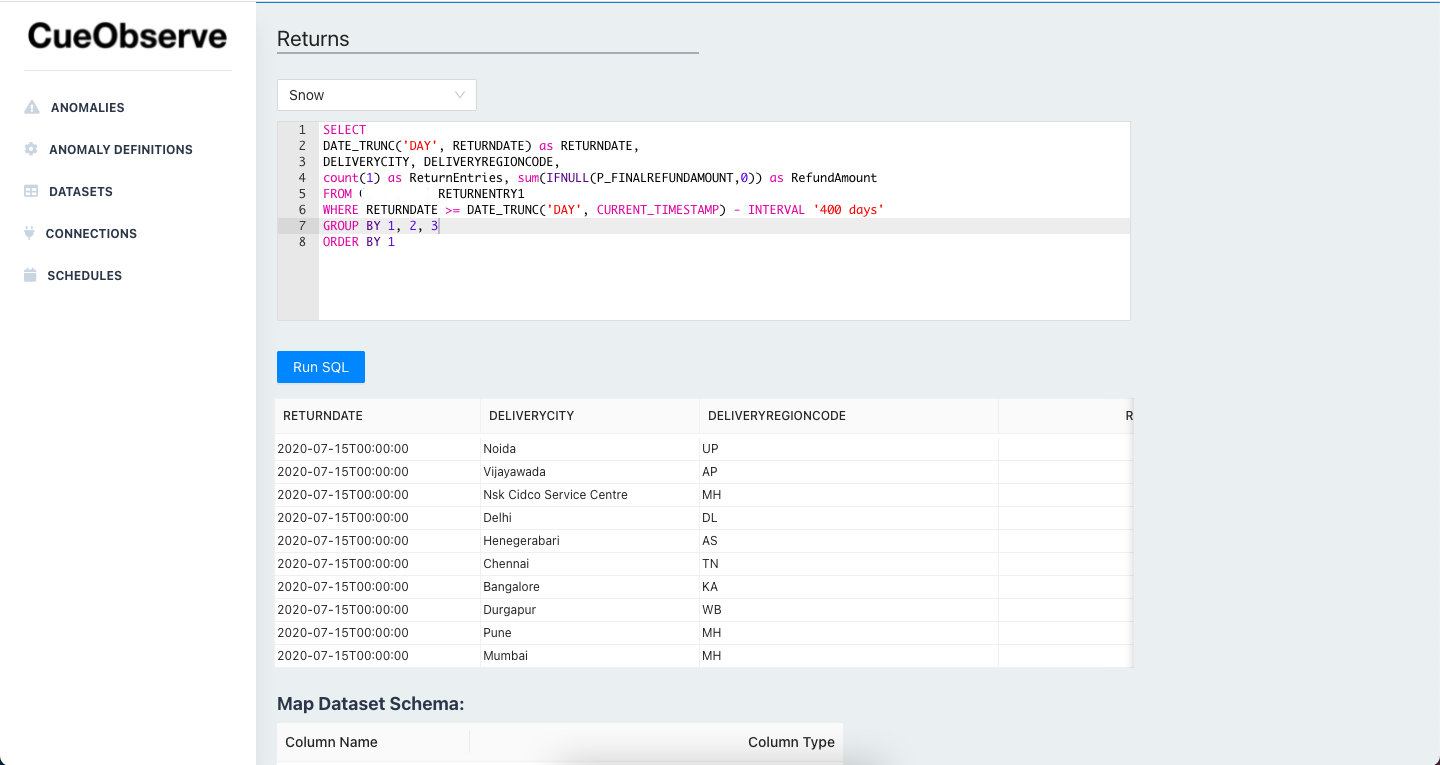Select line number 4 in gutter
The height and width of the screenshot is (765, 1440).
(x=302, y=178)
